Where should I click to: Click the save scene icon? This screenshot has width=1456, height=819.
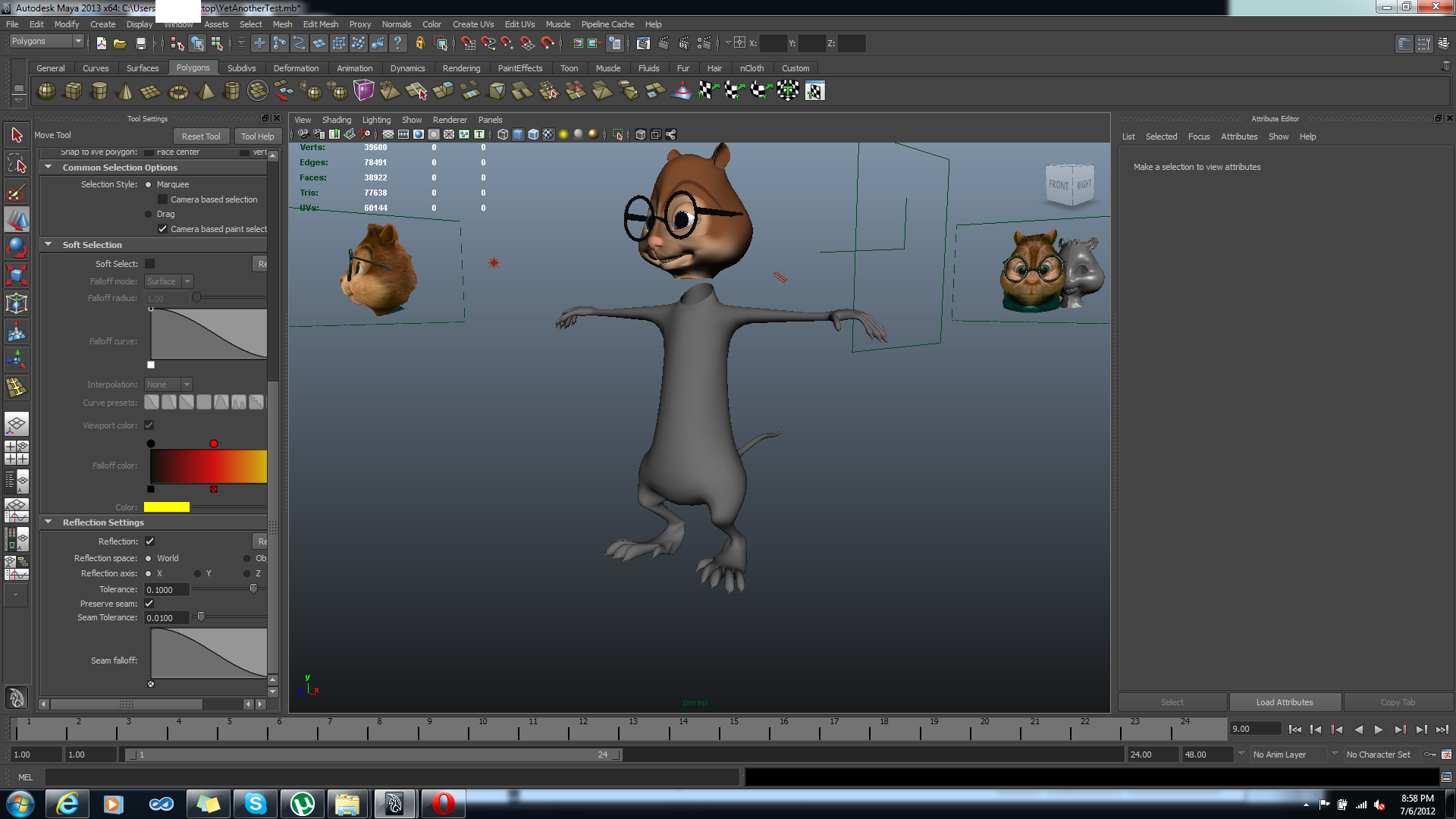coord(140,43)
